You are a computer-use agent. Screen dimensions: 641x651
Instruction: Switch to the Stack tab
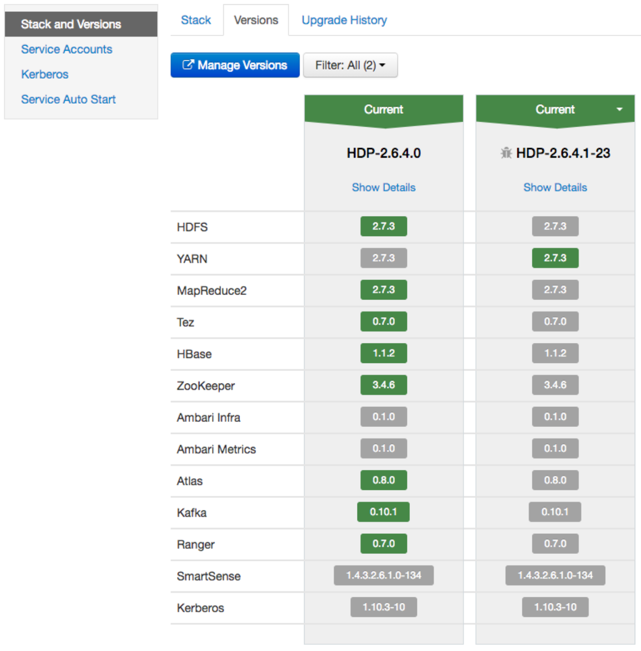coord(196,20)
